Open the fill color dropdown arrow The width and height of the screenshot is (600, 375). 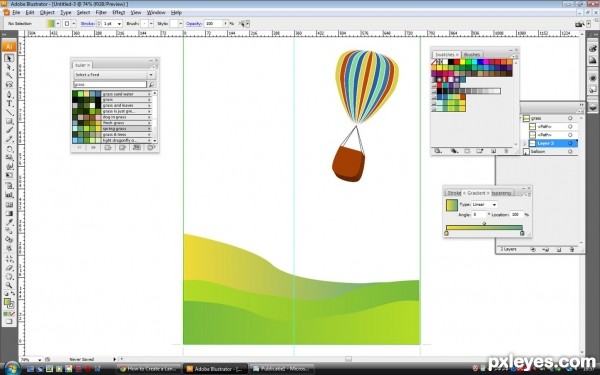pyautogui.click(x=58, y=24)
